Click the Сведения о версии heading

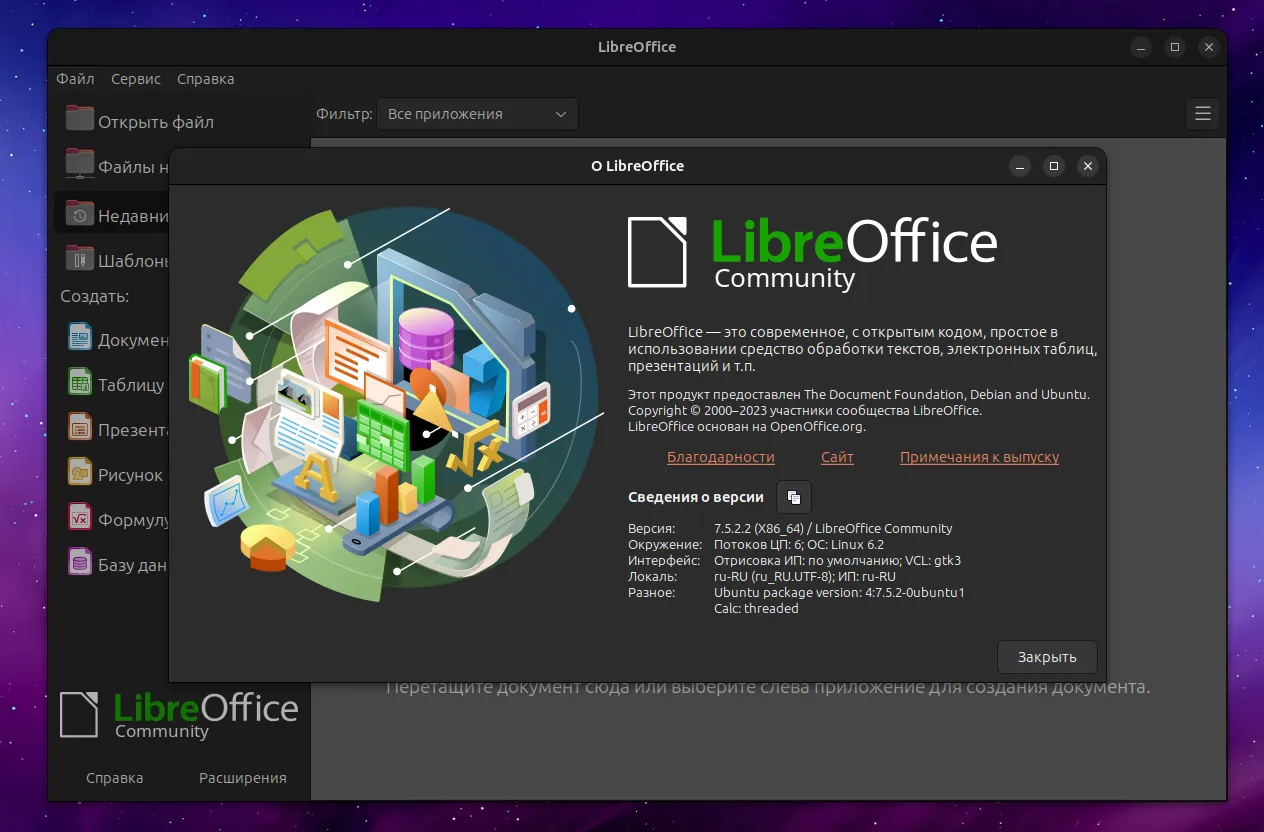(x=696, y=497)
